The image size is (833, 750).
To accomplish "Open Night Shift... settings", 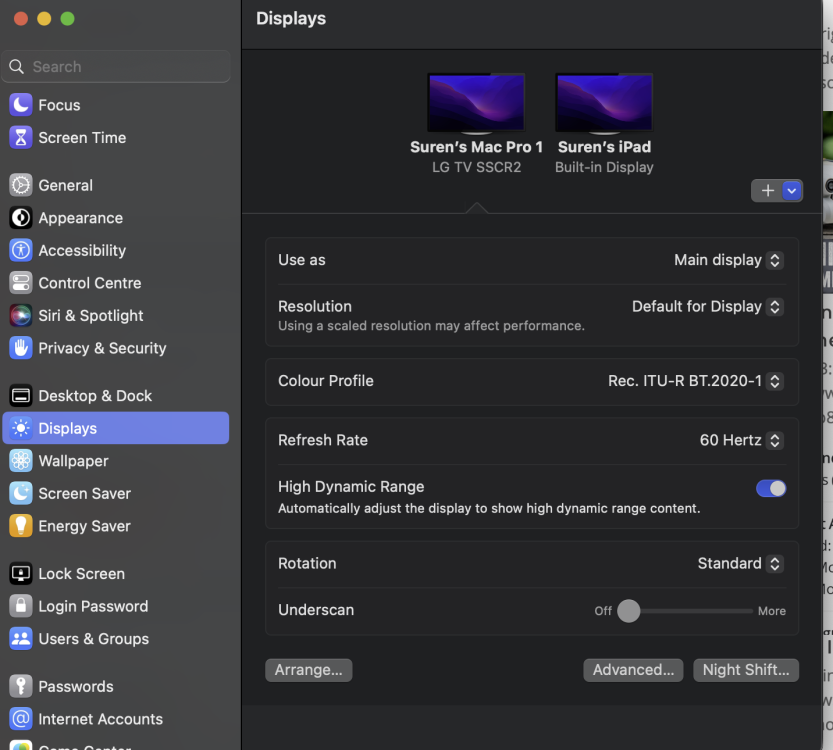I will pyautogui.click(x=746, y=670).
